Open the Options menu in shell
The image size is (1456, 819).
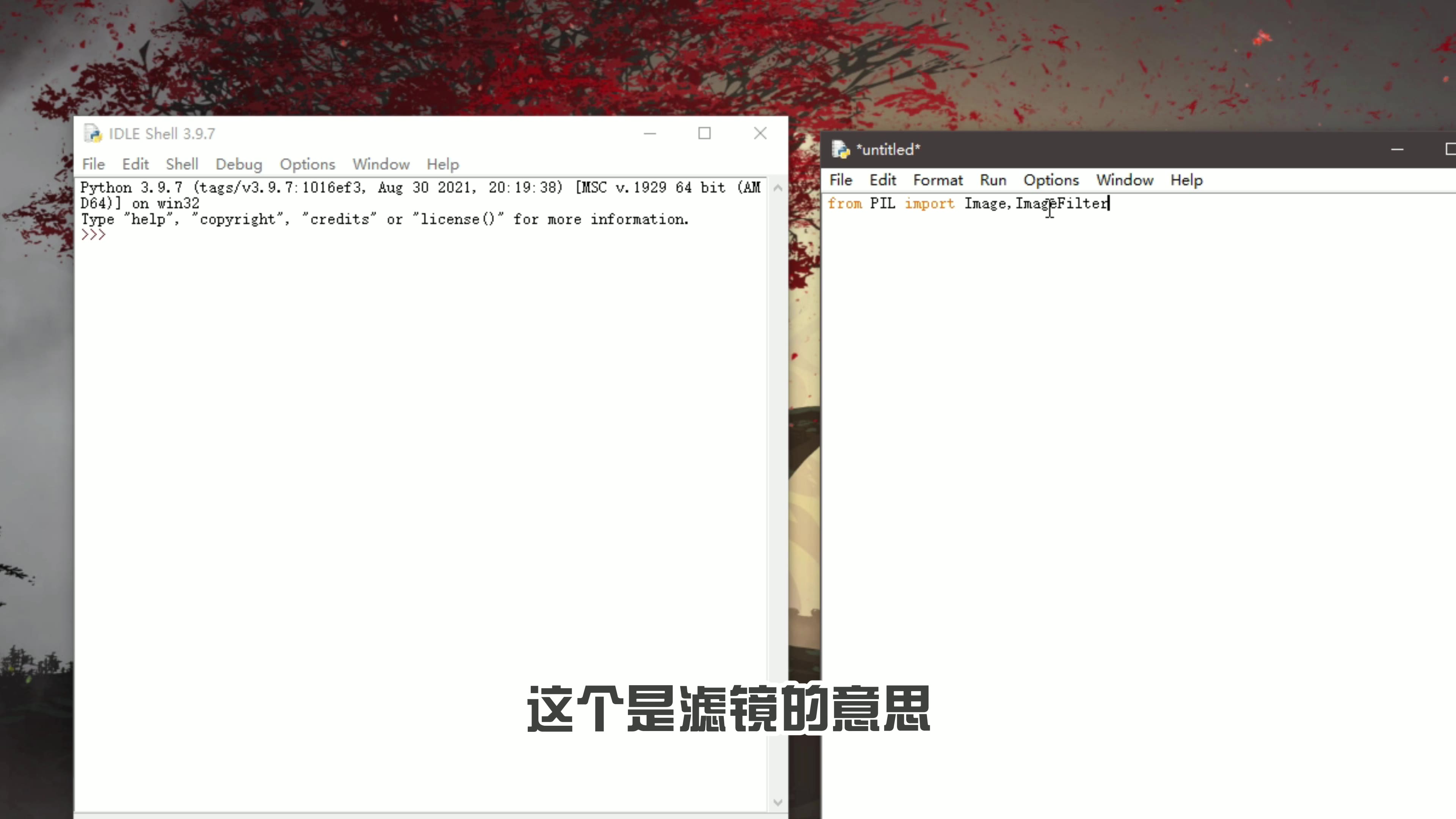click(x=307, y=164)
